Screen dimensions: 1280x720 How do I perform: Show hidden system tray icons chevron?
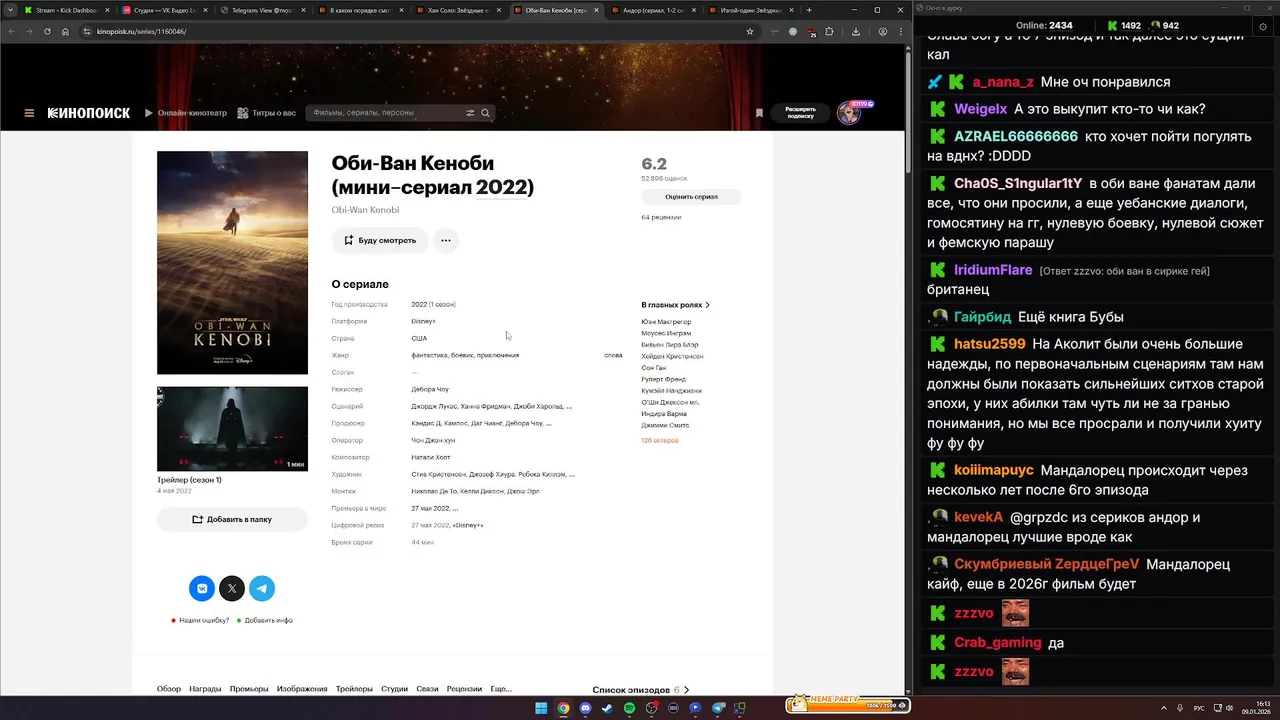(x=1163, y=708)
